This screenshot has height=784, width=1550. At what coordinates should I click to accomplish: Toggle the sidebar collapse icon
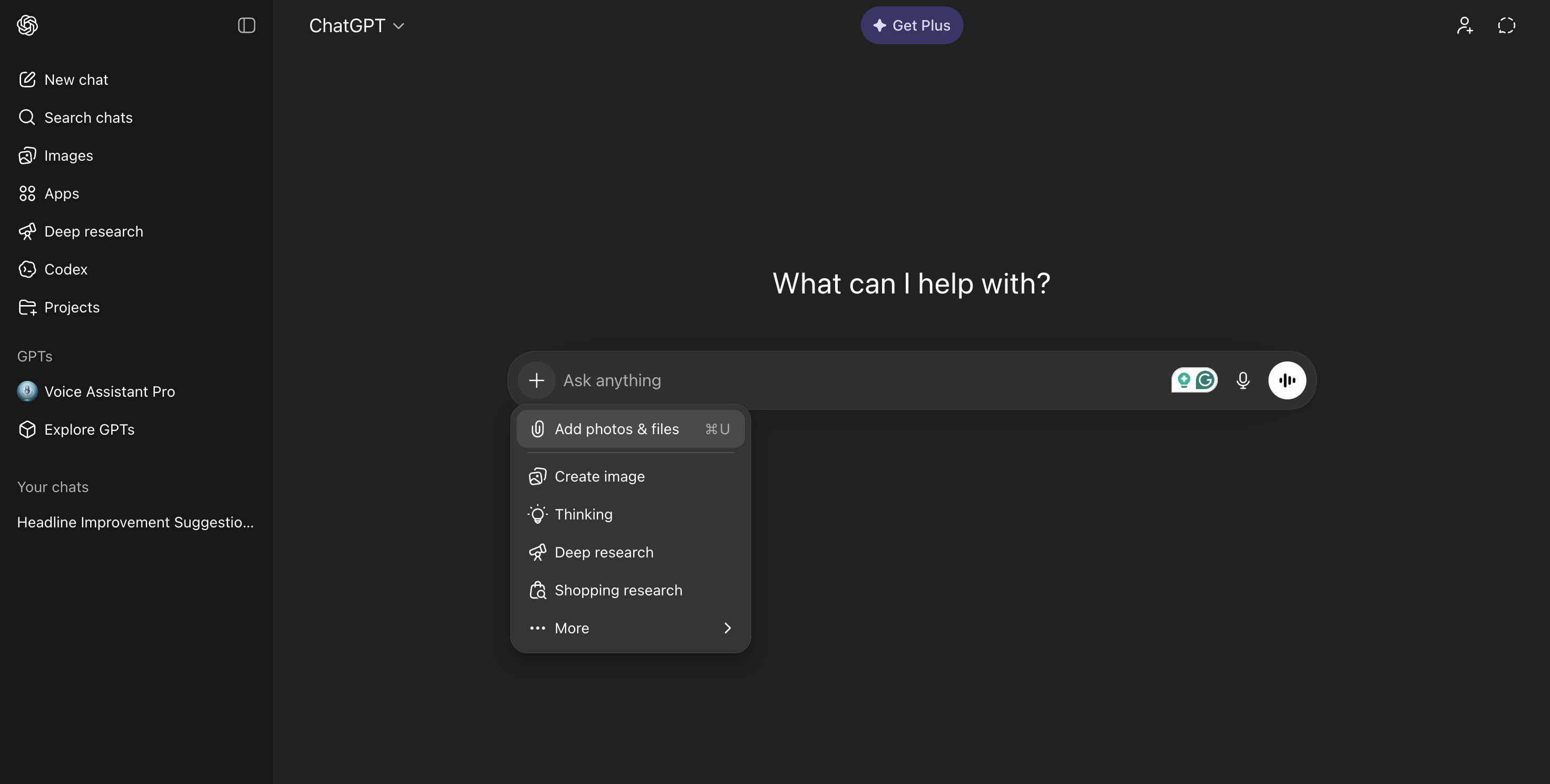(247, 25)
